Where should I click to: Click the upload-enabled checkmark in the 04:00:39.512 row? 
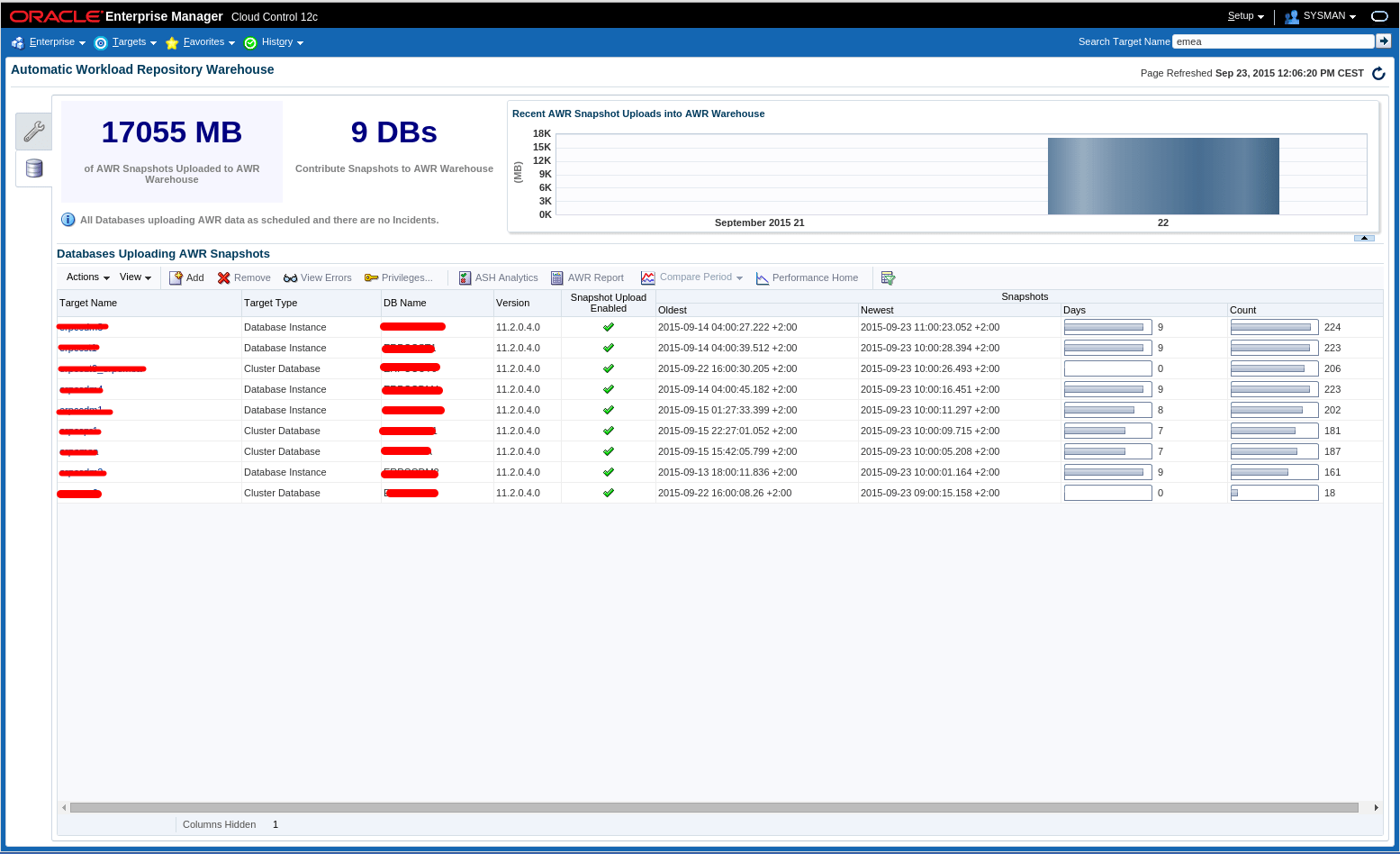(609, 348)
